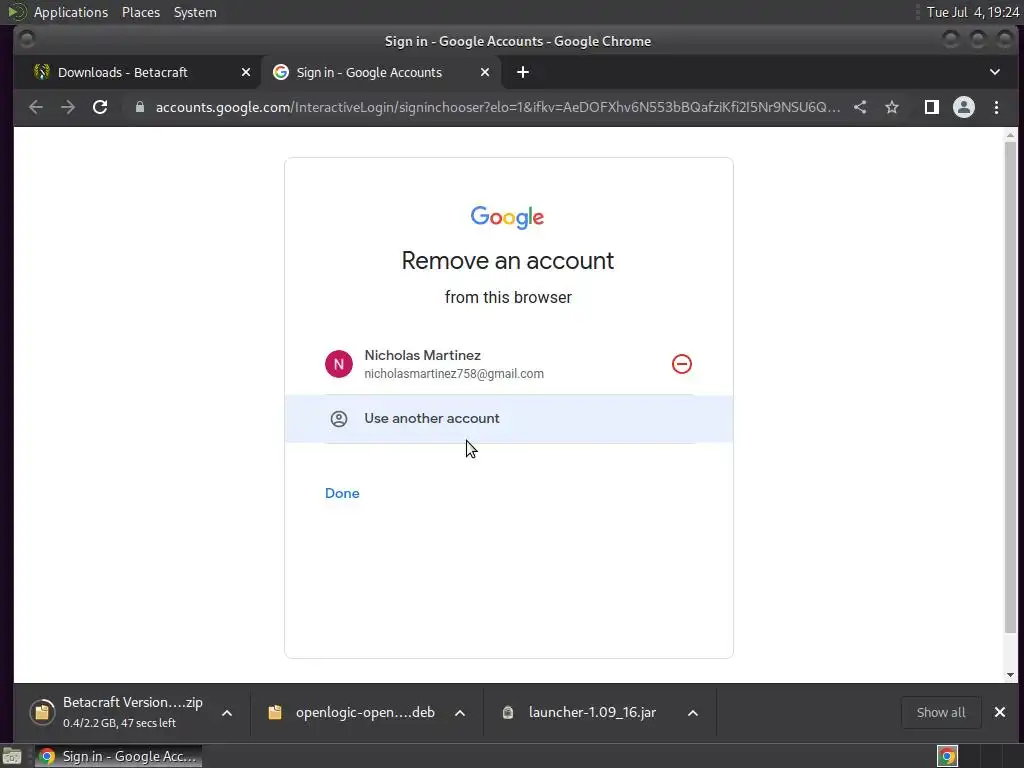Expand the tab search dropdown arrow
Screen dimensions: 1024x768
pos(995,72)
